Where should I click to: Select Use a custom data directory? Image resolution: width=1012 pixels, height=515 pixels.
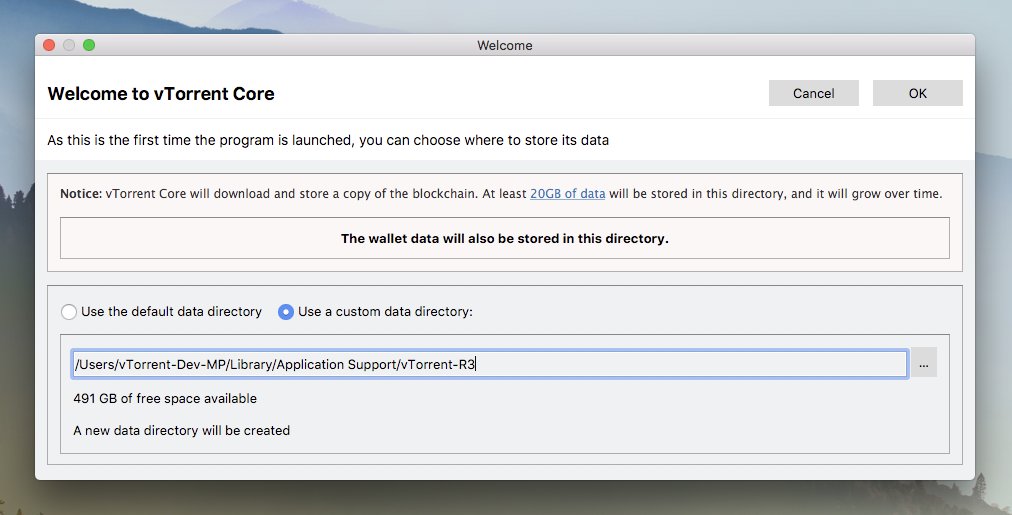click(x=375, y=312)
